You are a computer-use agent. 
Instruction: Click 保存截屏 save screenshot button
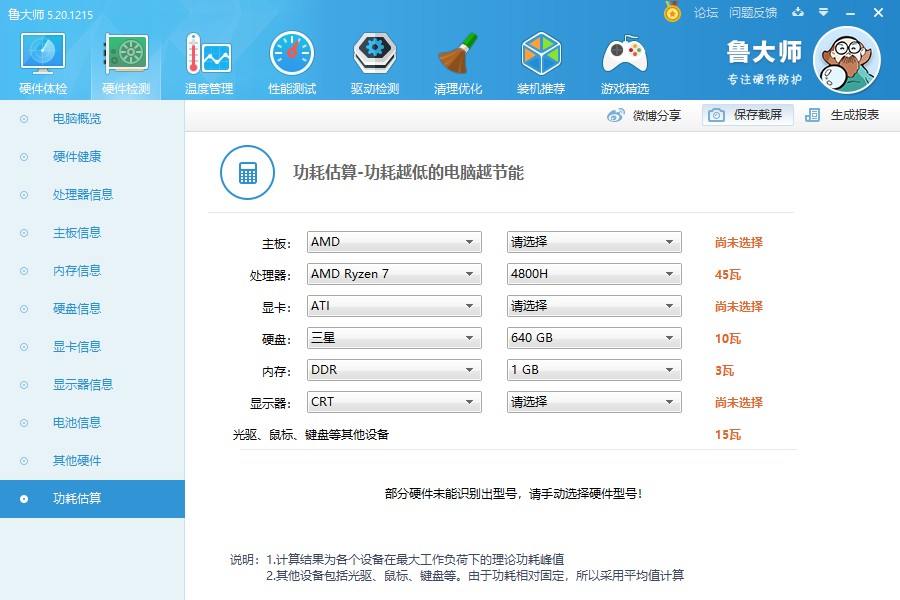(x=747, y=115)
